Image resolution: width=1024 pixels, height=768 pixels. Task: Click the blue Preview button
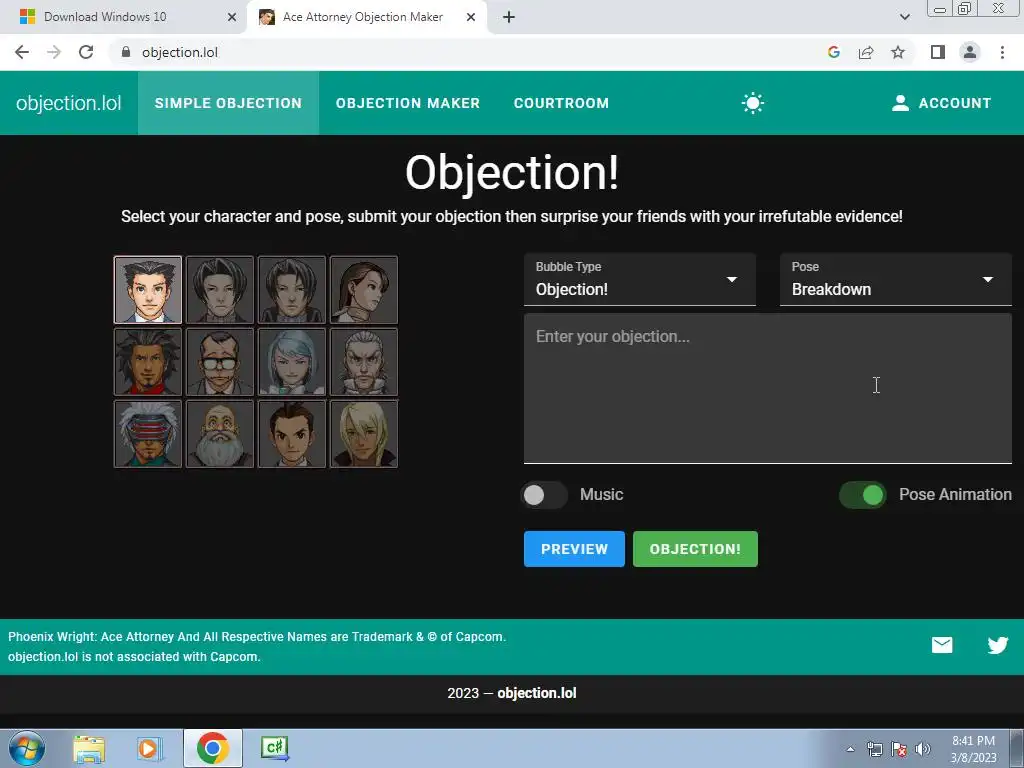tap(574, 549)
